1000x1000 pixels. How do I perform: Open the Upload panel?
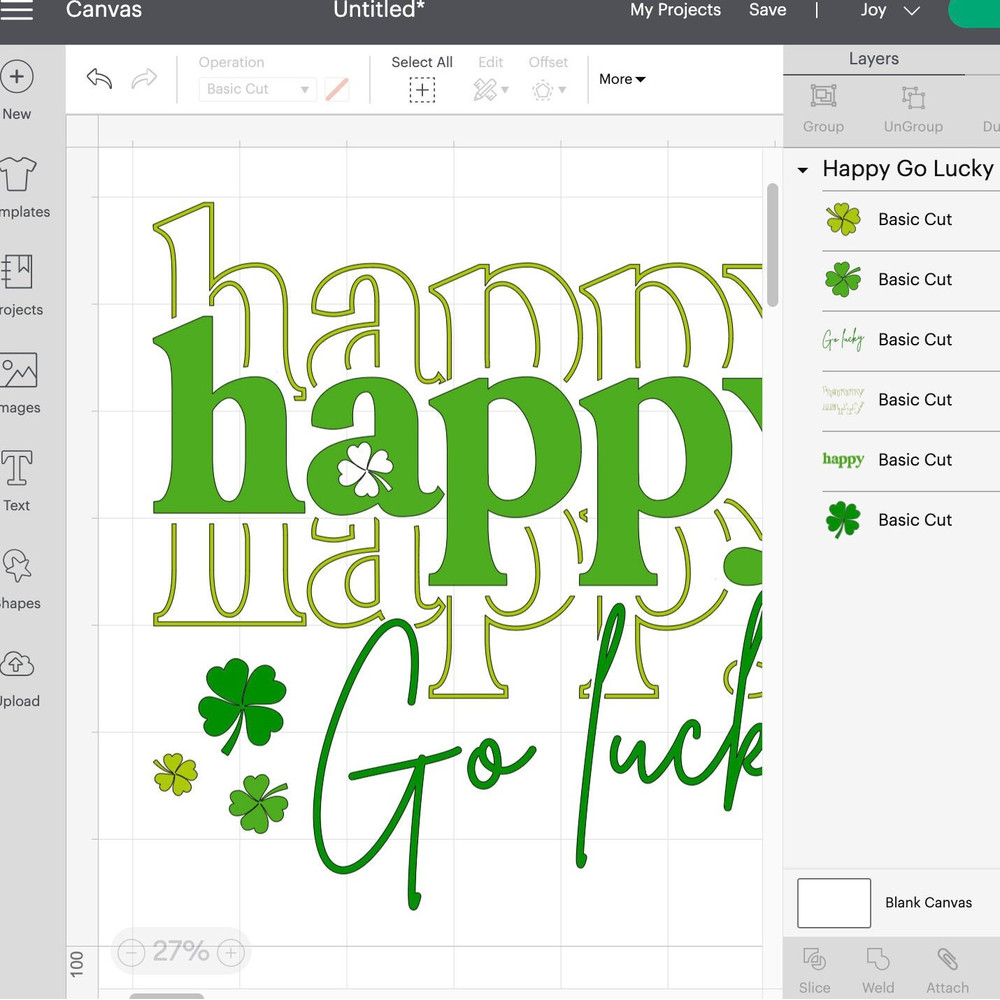[18, 673]
